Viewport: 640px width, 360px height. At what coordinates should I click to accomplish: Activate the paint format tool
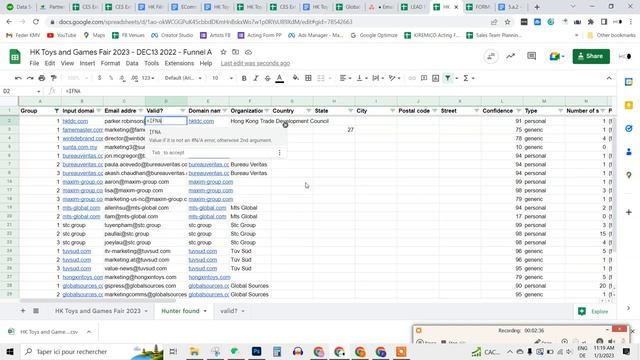pyautogui.click(x=53, y=78)
